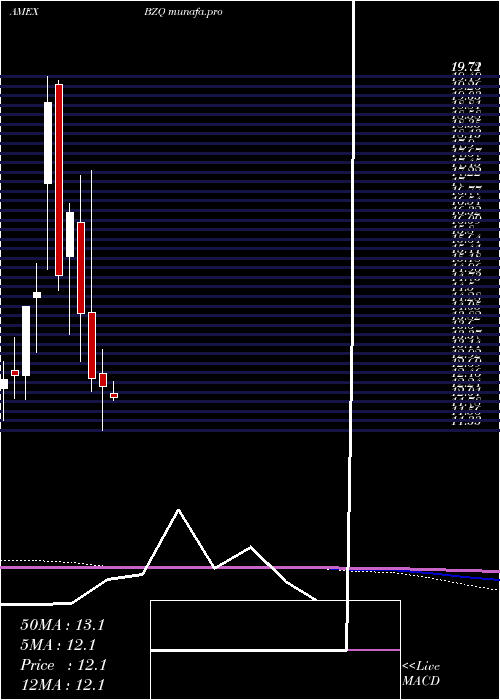Click the 12MA : 12.1 readout

click(62, 685)
